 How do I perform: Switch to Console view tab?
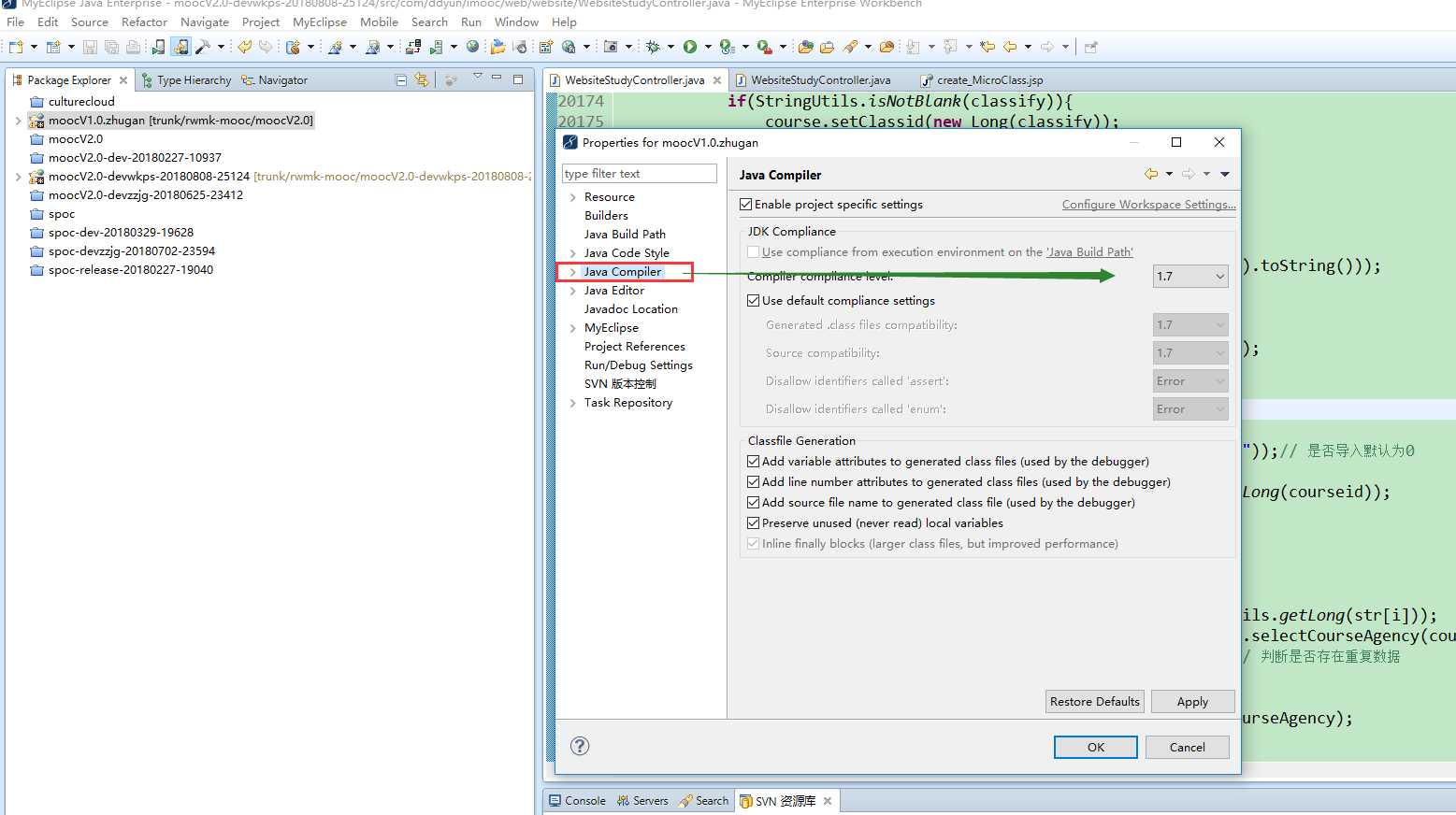point(577,801)
